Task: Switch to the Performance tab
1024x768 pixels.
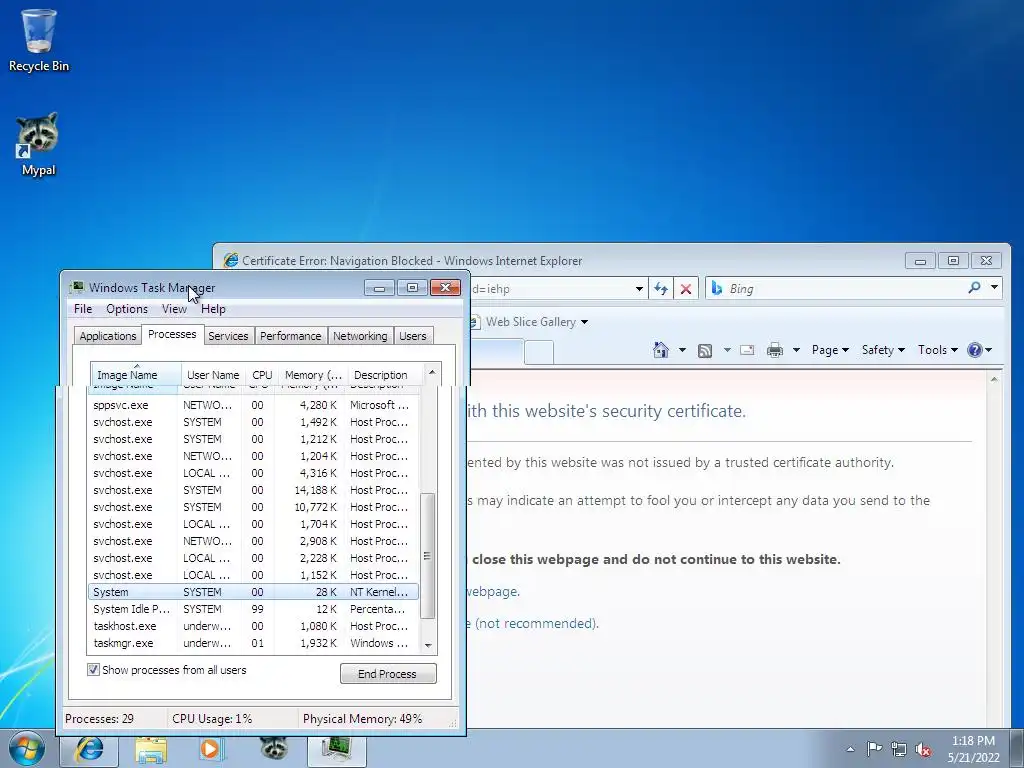Action: tap(291, 336)
